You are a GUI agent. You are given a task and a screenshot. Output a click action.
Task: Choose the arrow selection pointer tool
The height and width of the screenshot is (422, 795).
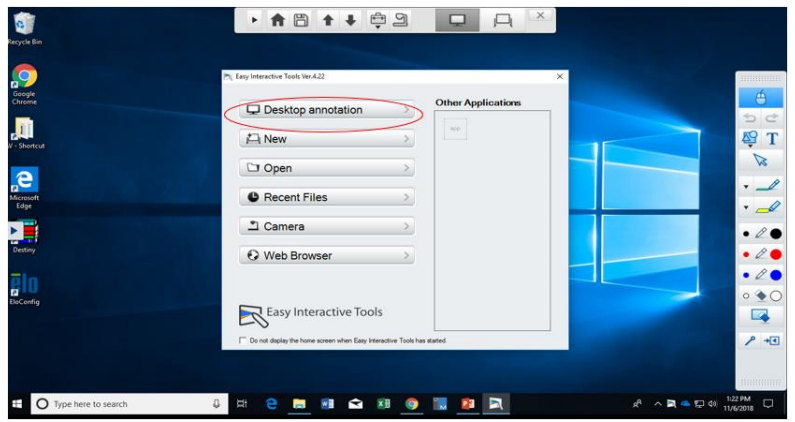[x=760, y=160]
